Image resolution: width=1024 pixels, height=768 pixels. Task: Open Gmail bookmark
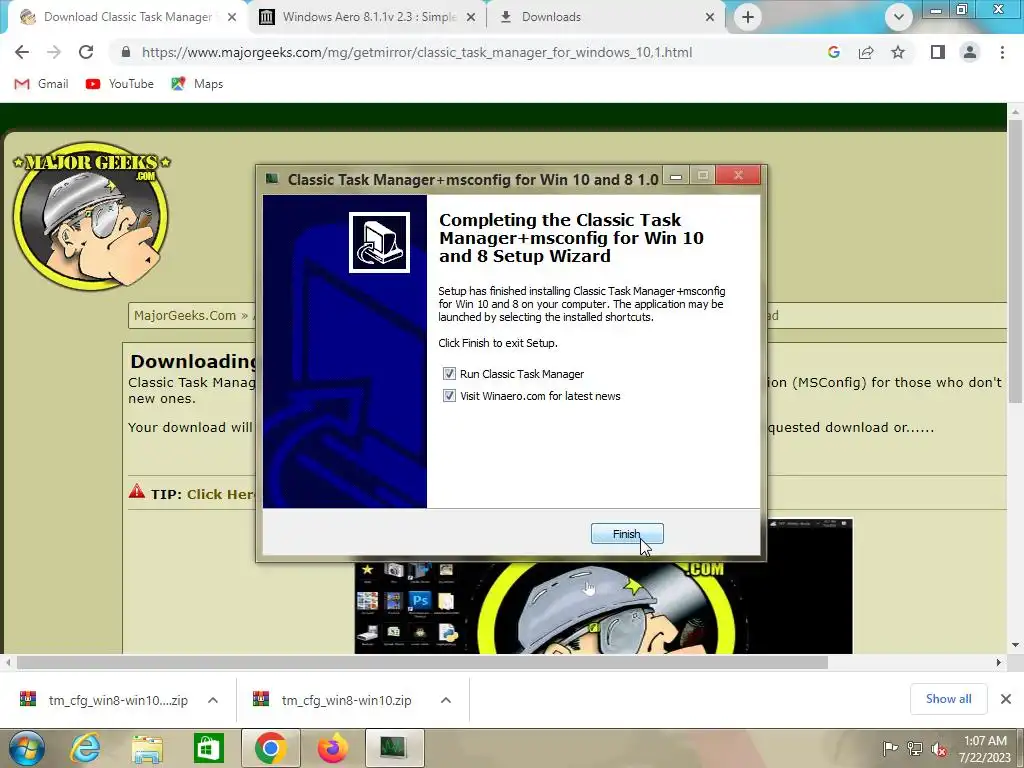pyautogui.click(x=41, y=84)
